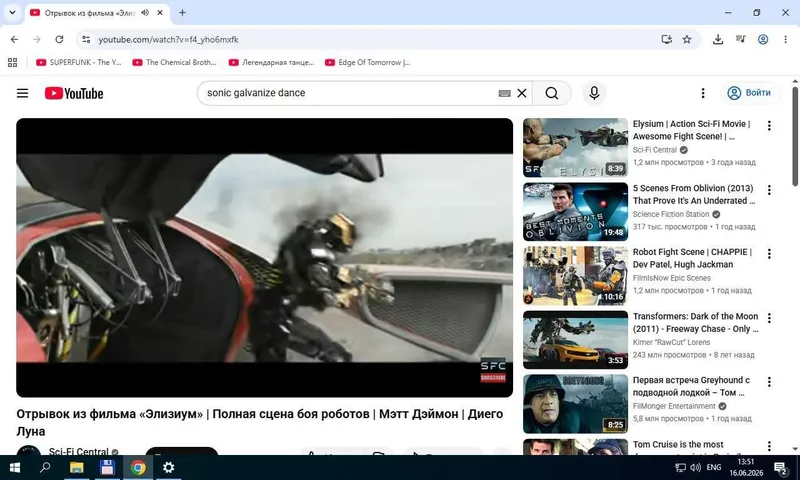Open File Explorer from taskbar
The image size is (800, 480).
tap(77, 467)
